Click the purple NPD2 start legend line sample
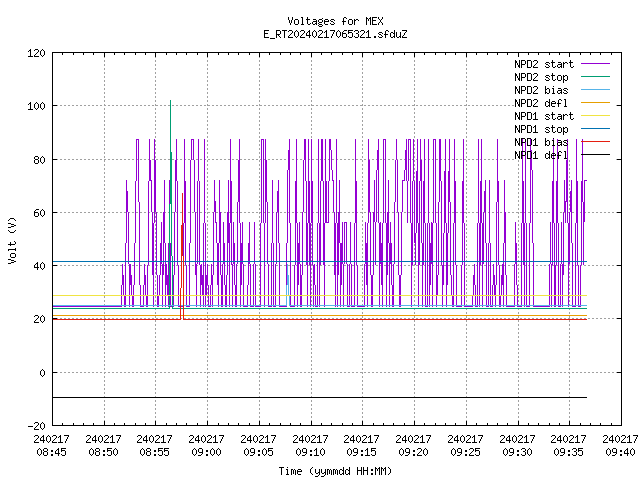Image resolution: width=640 pixels, height=480 pixels. pos(596,64)
